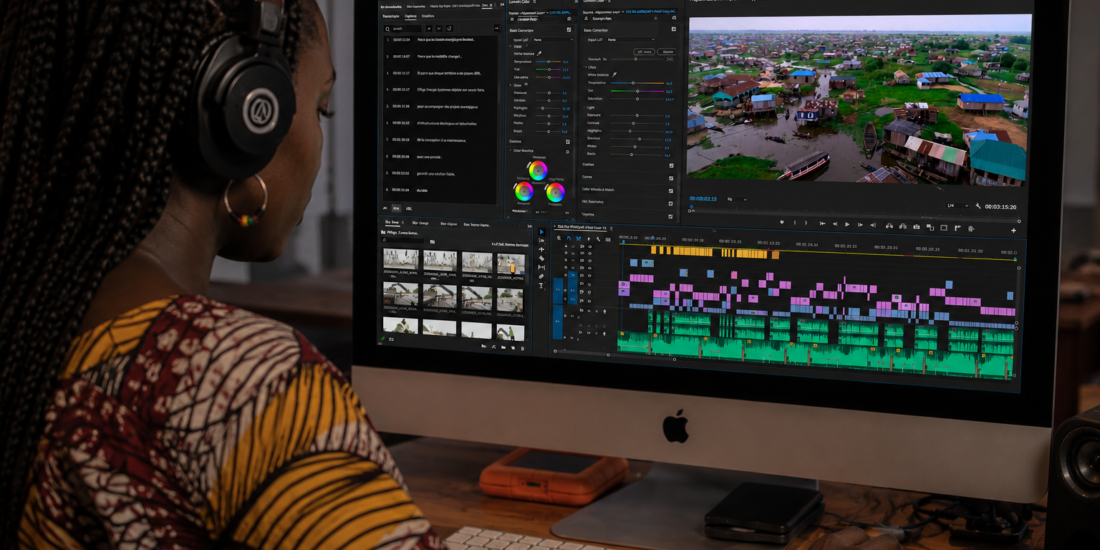The height and width of the screenshot is (550, 1100).
Task: Select yellow-vested worker thumbnail in Project panel
Action: point(511,264)
